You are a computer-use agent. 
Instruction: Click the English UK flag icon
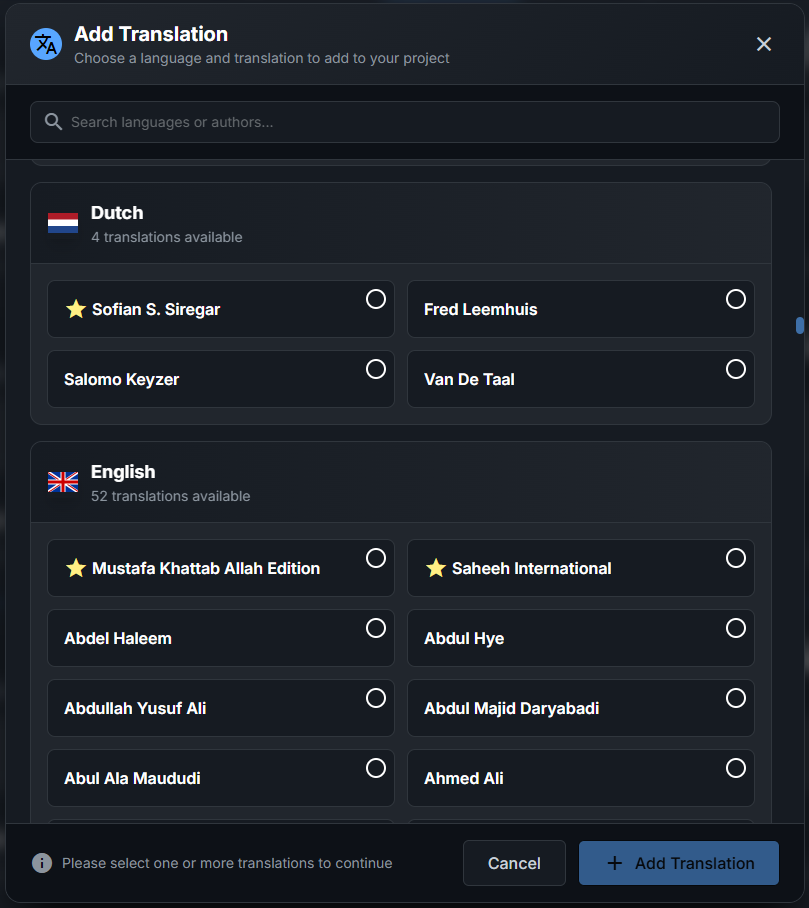click(63, 482)
